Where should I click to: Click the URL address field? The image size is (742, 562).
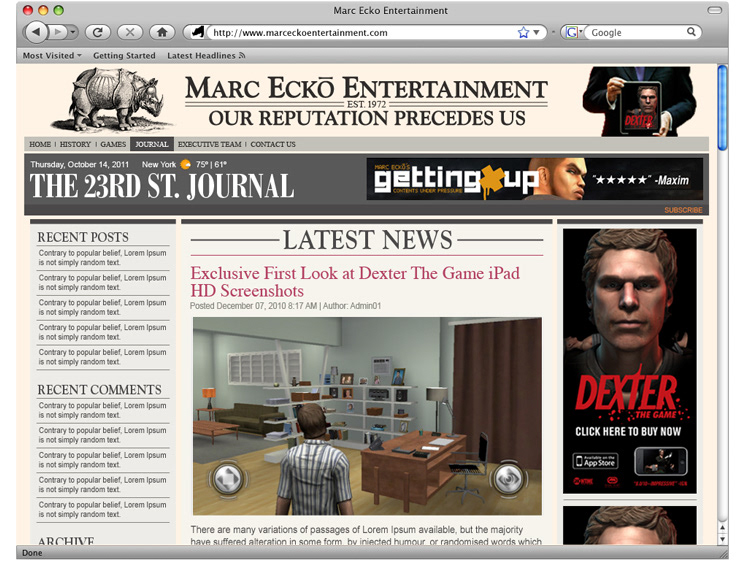pos(362,33)
